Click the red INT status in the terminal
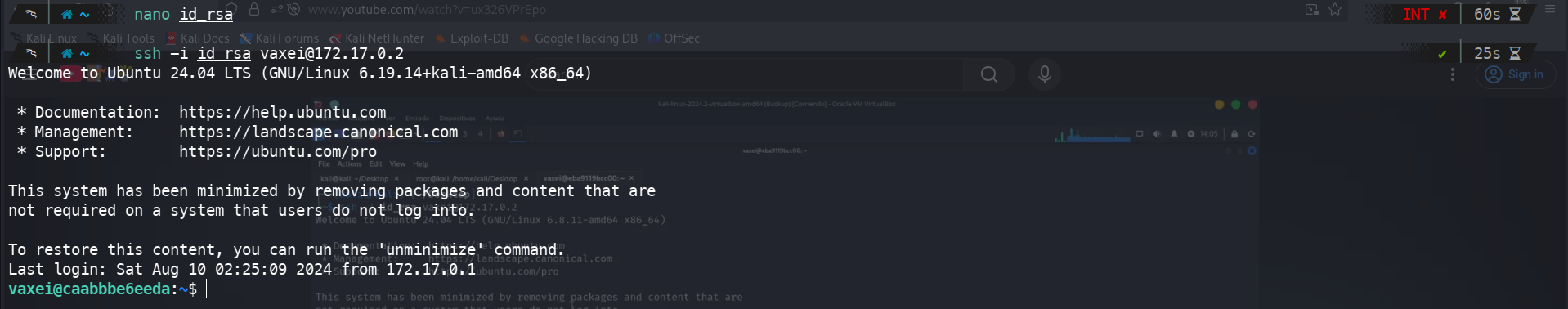Image resolution: width=1568 pixels, height=309 pixels. (x=1416, y=14)
